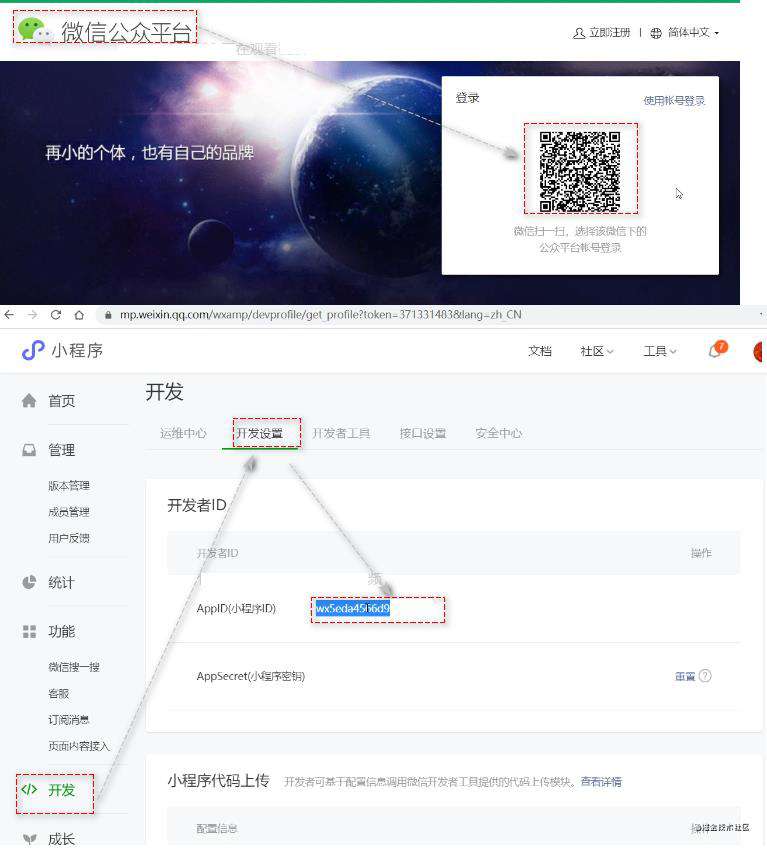Click the highlighted AppID value wx5eda456d9
This screenshot has width=767, height=848.
point(353,608)
